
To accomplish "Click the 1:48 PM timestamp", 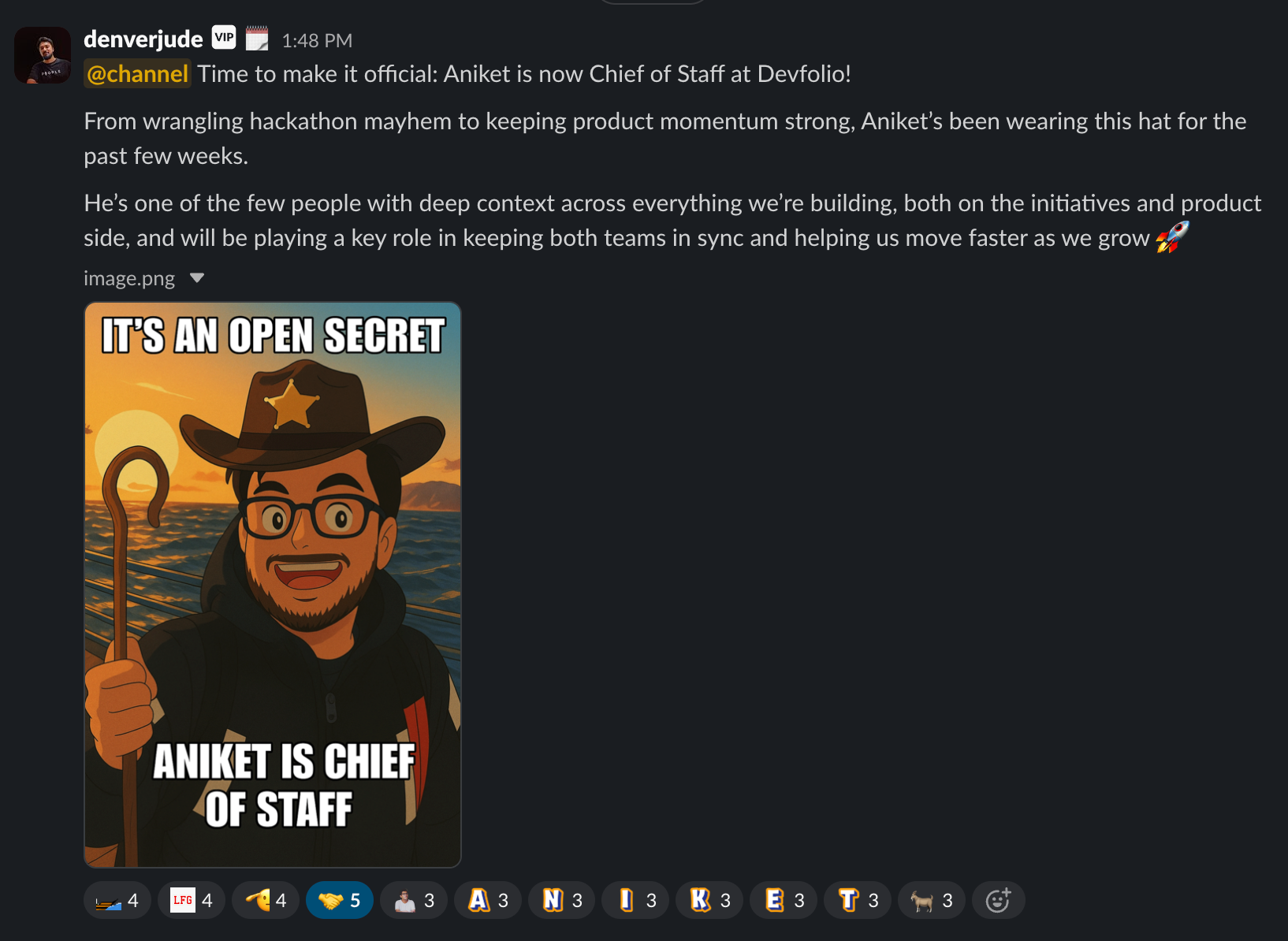I will click(x=317, y=40).
